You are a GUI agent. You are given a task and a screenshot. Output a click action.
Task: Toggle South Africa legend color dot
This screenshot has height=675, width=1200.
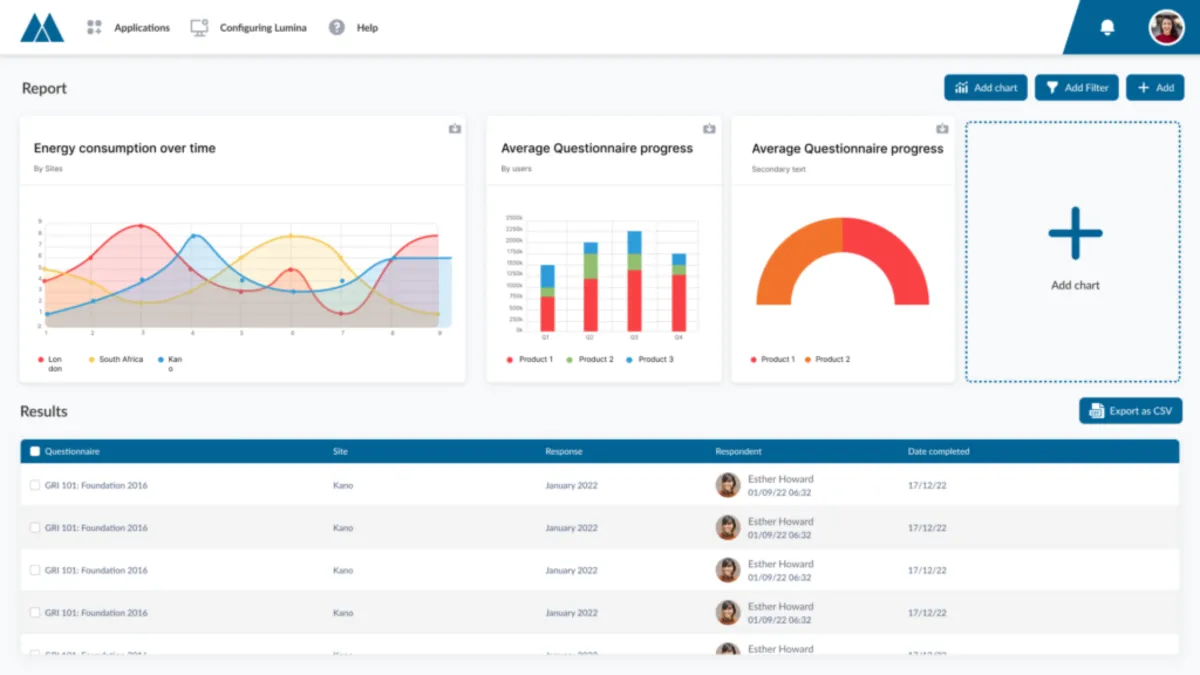pos(92,360)
